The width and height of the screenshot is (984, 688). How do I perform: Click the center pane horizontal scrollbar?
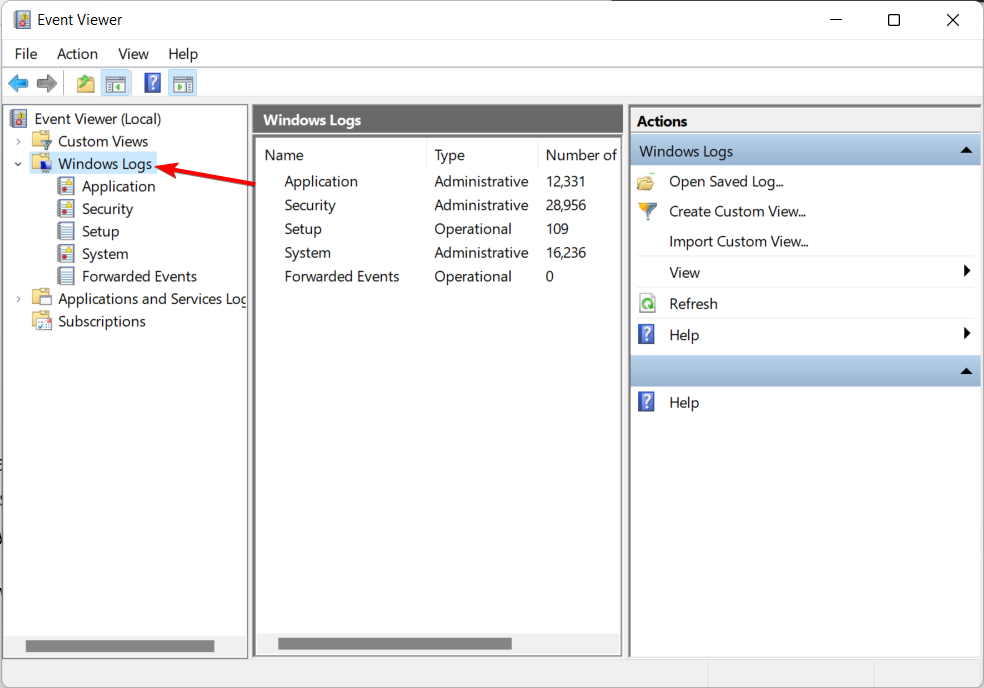[x=395, y=643]
